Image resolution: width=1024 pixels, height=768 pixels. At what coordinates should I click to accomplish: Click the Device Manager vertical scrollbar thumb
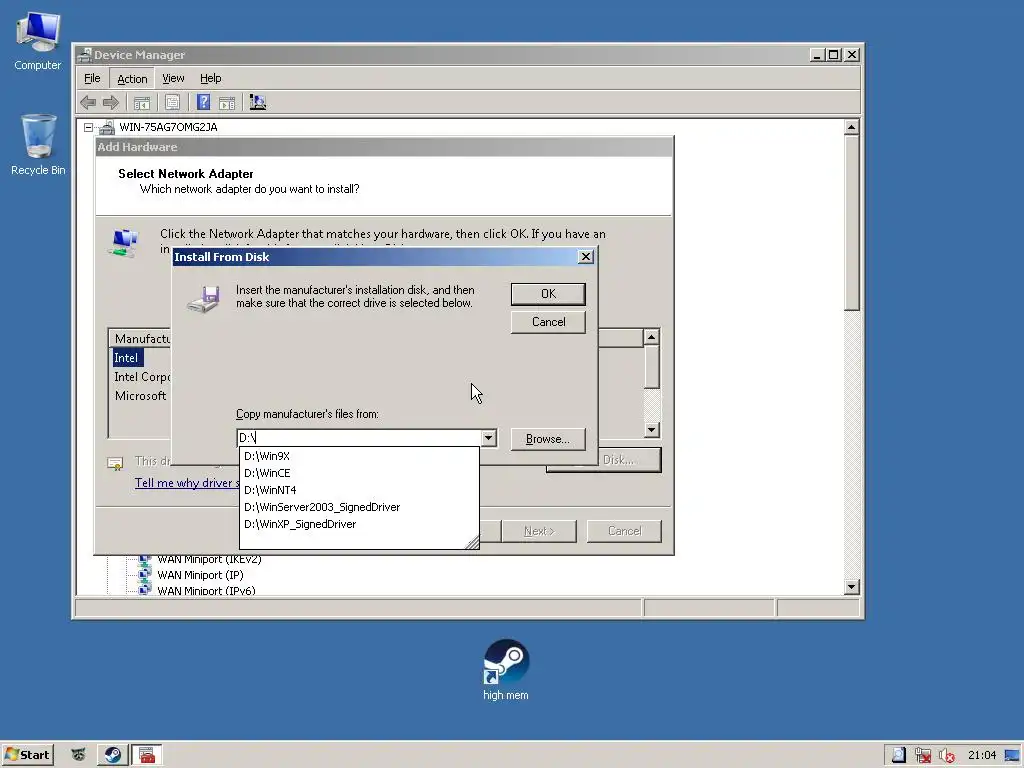[851, 223]
